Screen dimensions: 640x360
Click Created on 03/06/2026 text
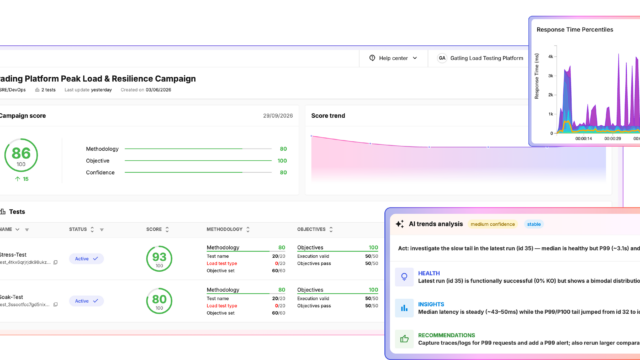(146, 90)
